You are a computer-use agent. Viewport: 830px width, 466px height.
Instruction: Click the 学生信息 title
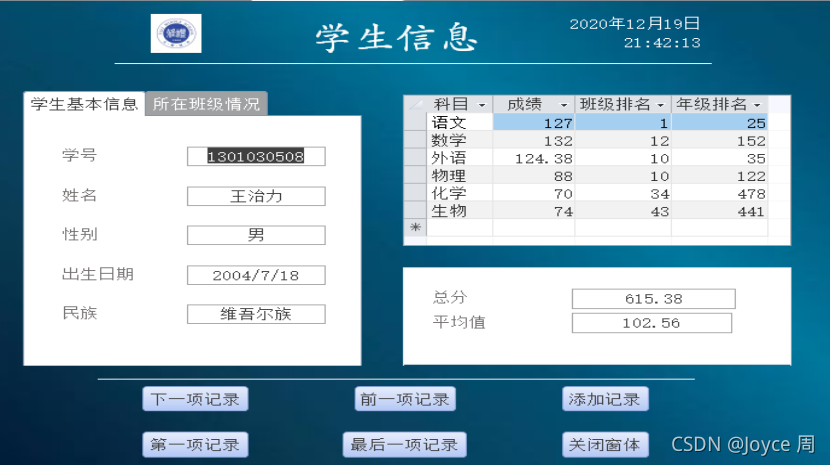pos(396,37)
